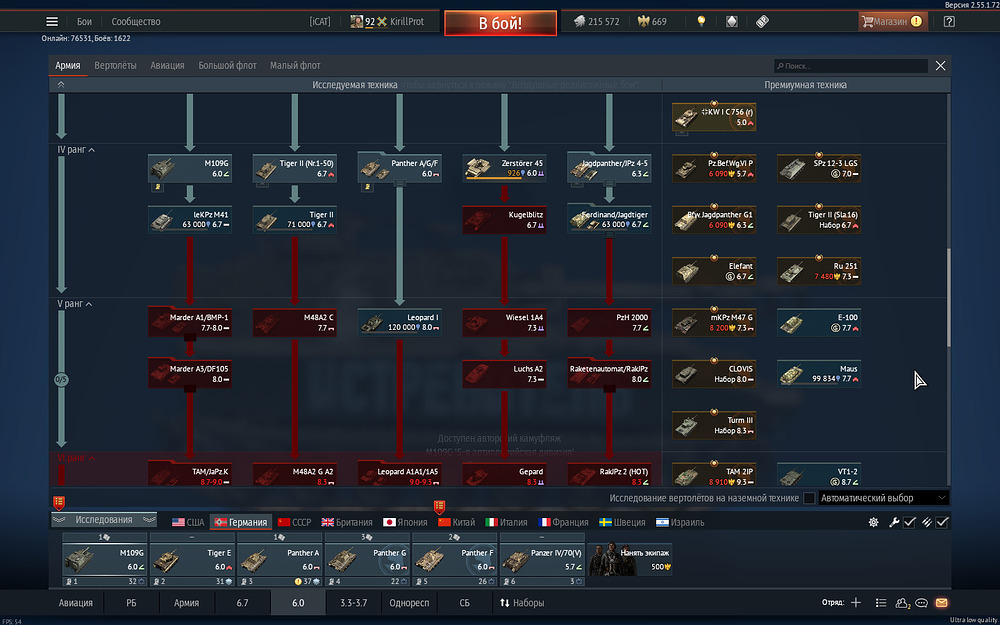Close the research tree with X

(940, 66)
